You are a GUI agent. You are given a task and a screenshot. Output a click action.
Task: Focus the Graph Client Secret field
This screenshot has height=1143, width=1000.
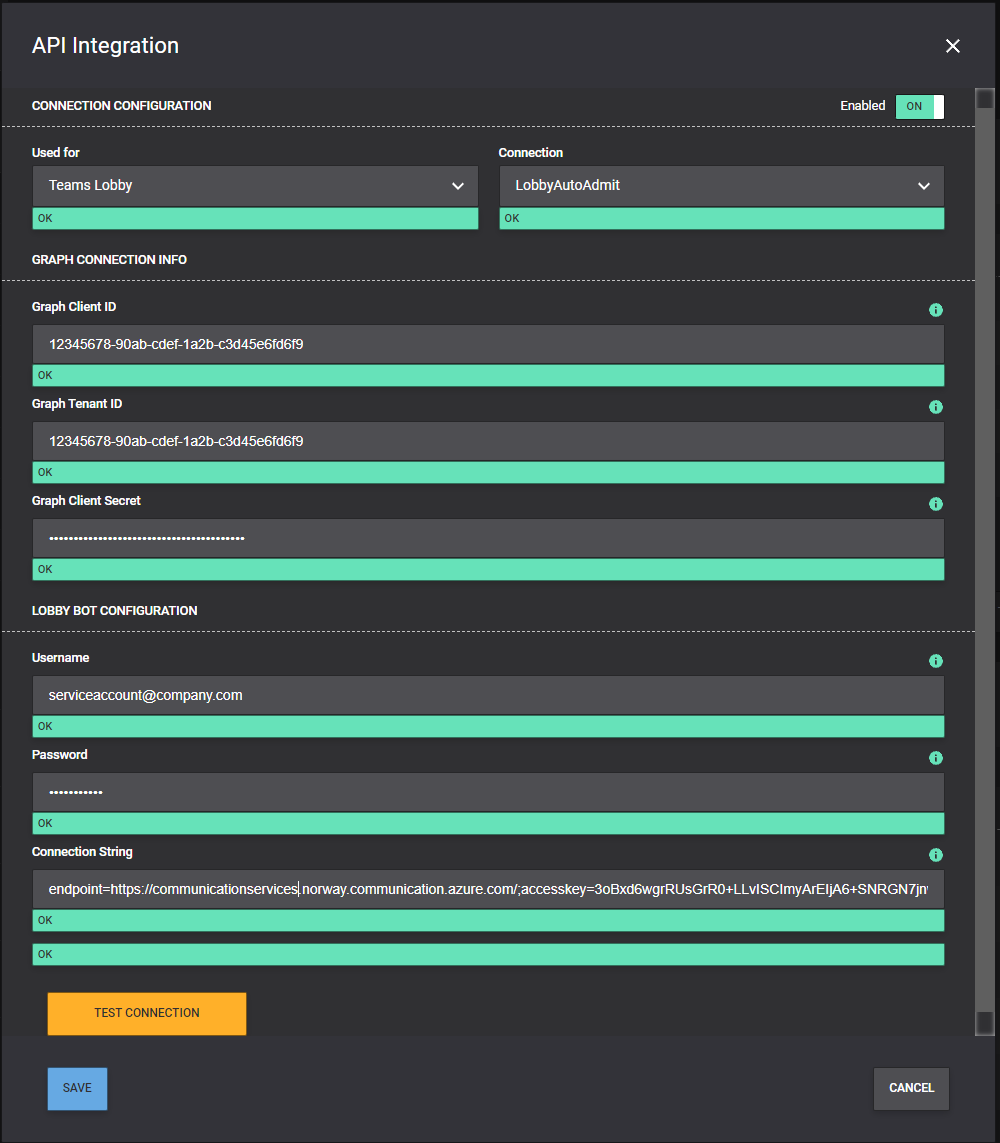[488, 538]
